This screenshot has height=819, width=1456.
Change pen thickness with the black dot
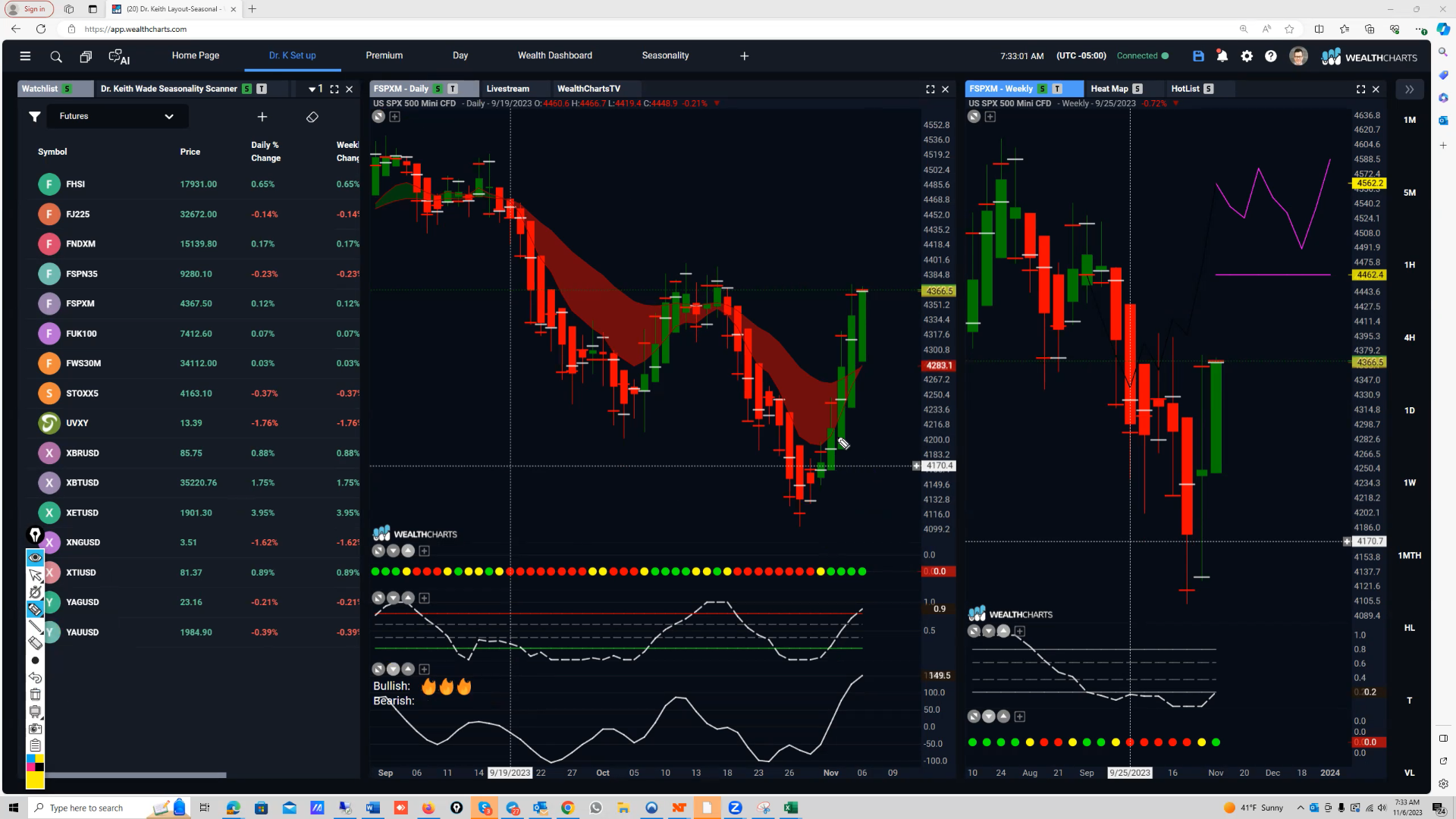click(x=35, y=661)
